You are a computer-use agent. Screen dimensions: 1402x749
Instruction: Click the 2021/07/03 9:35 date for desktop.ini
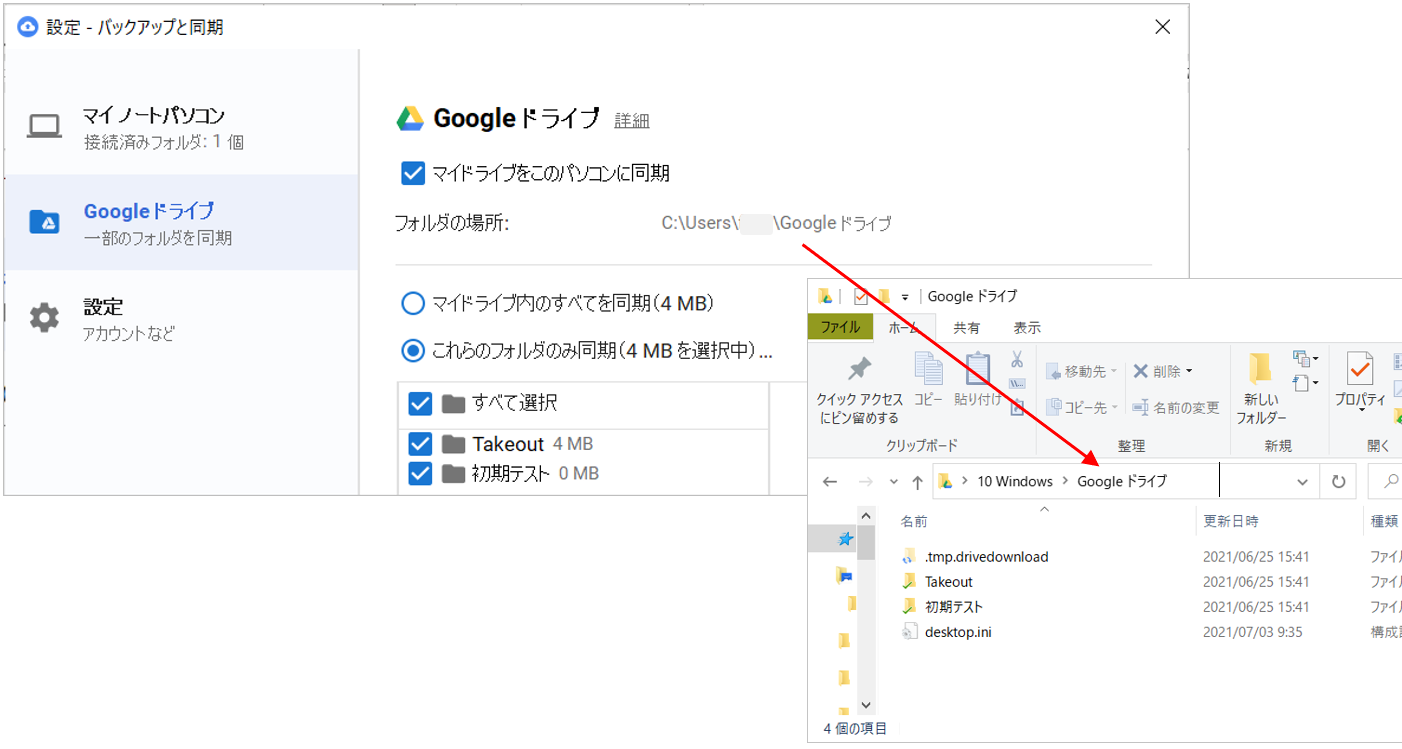click(1252, 632)
